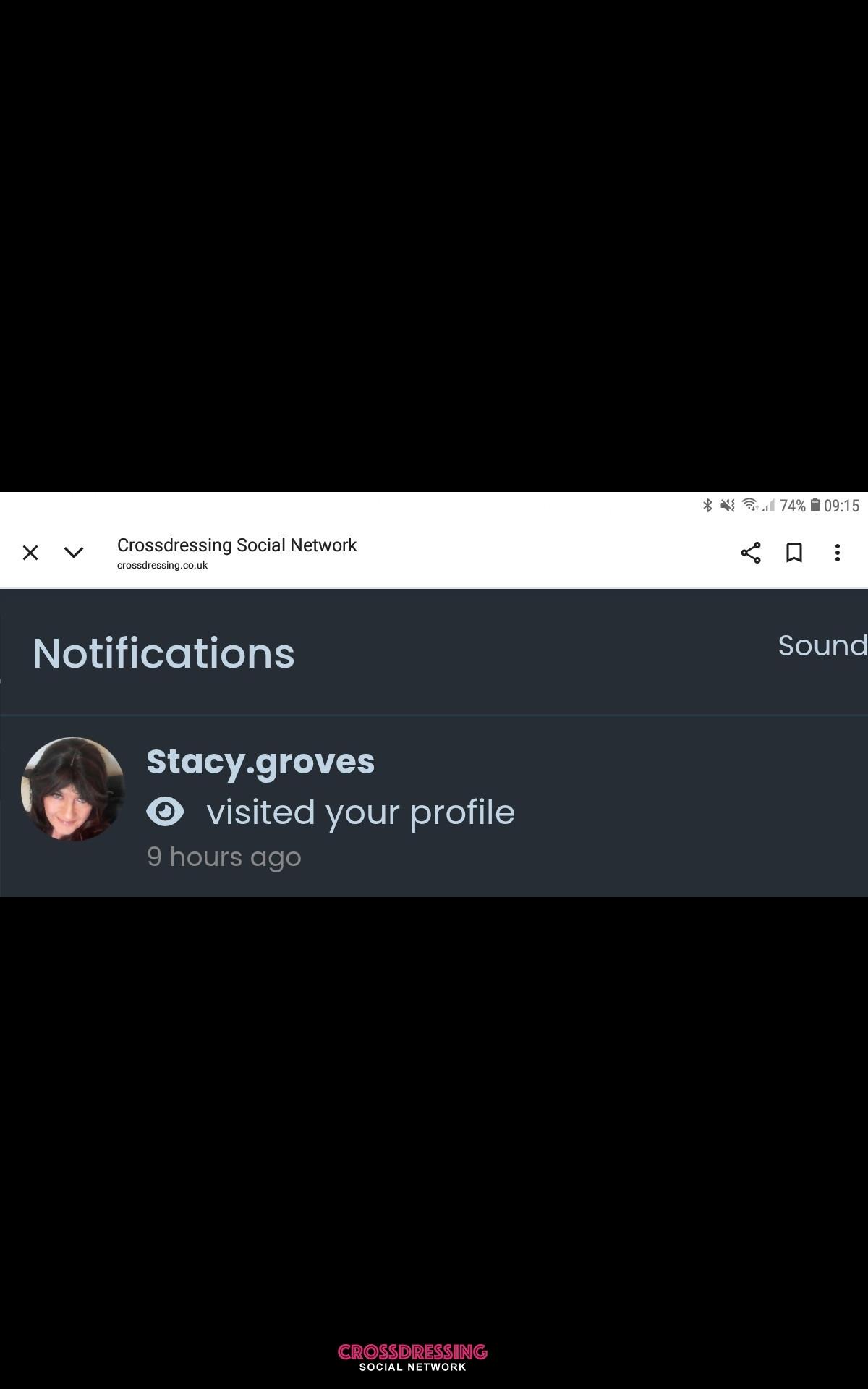Close the in-app browser tab
This screenshot has height=1389, width=868.
30,553
